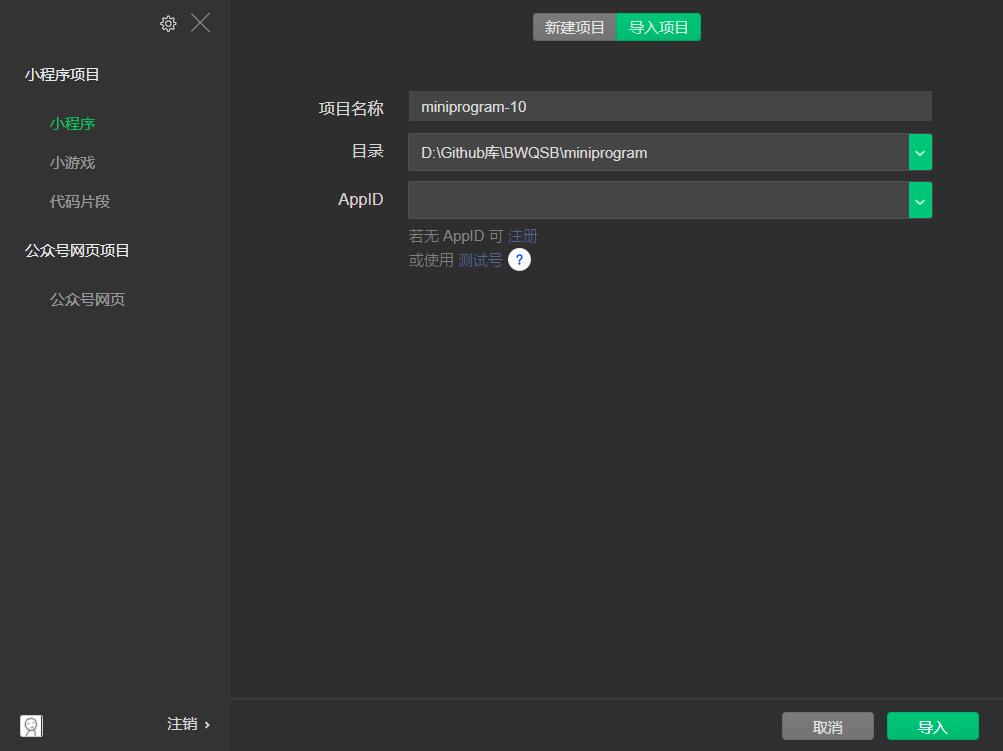Screen dimensions: 1003x751
Task: Click the 公众号网页项目 section heading
Action: click(77, 250)
